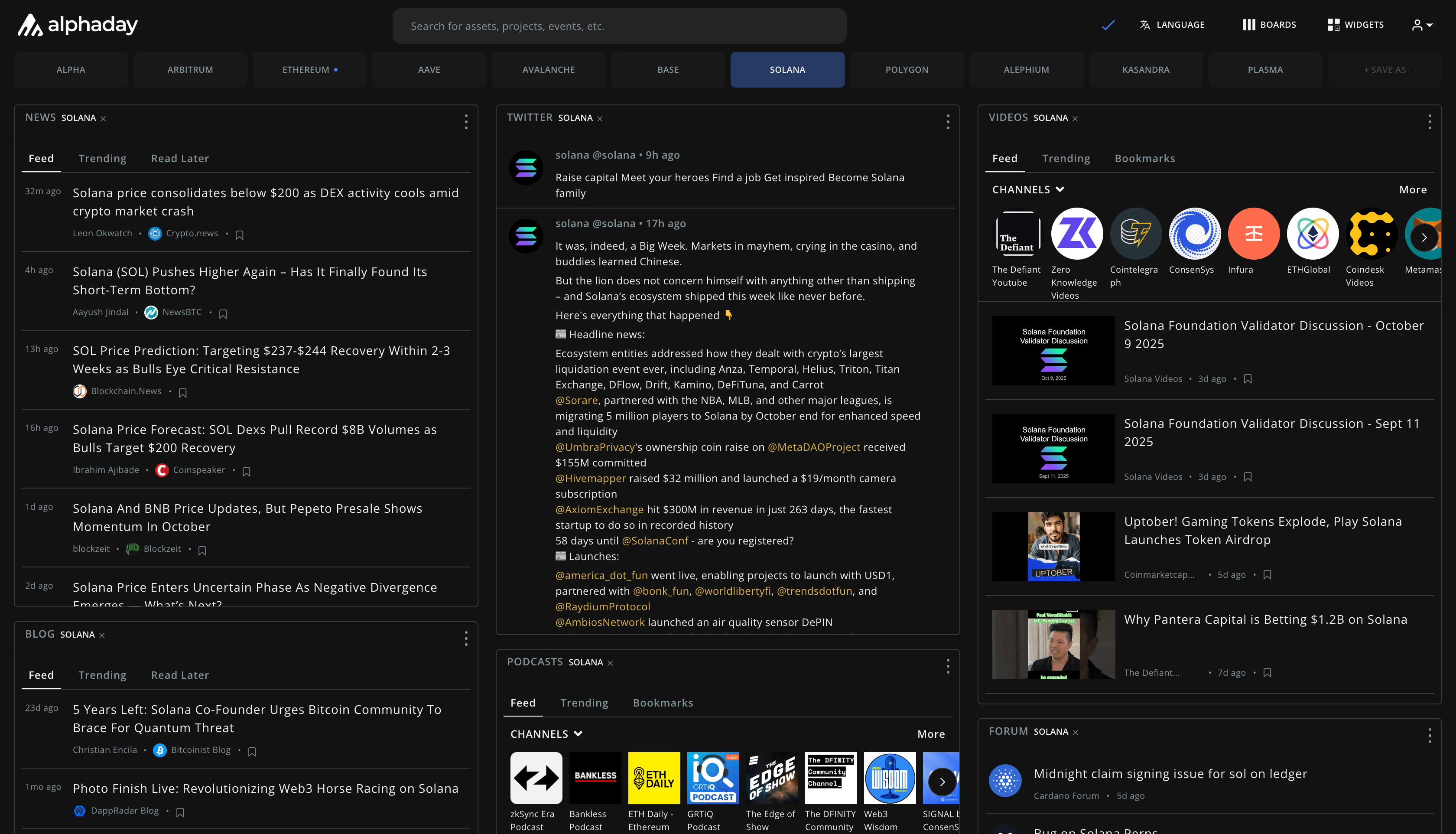Open the Widgets library

pyautogui.click(x=1355, y=25)
